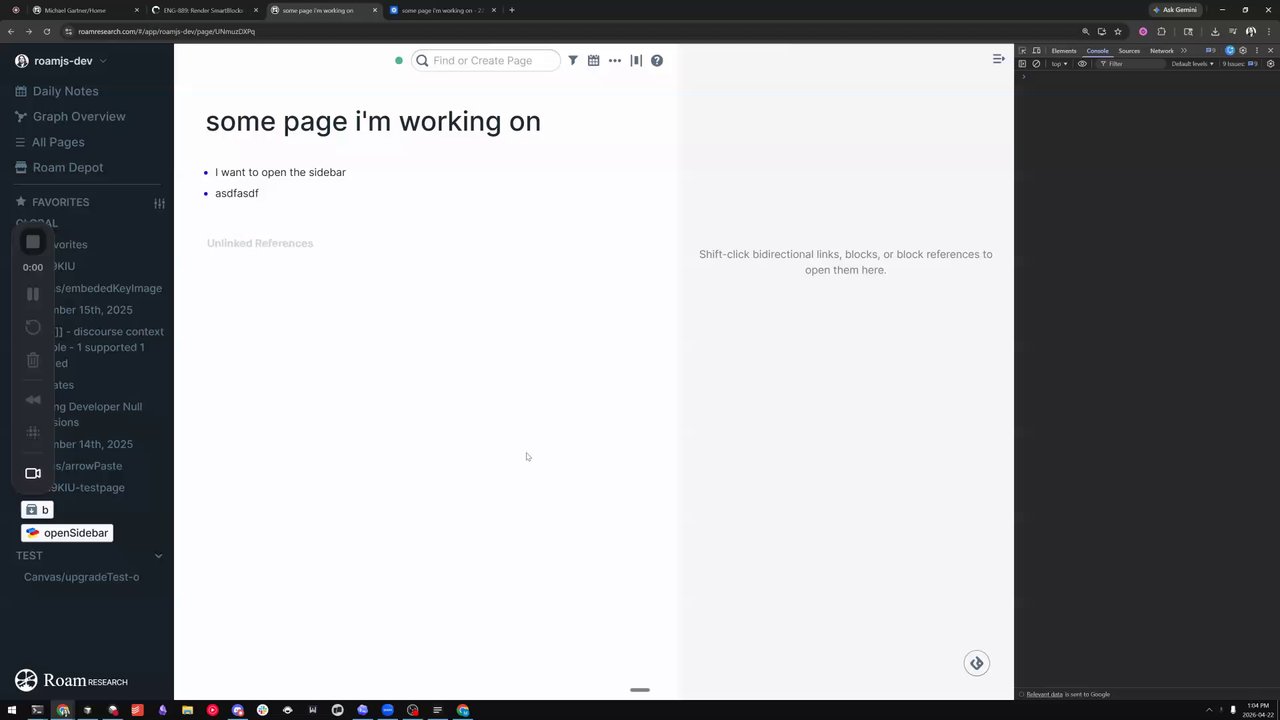Switch to the DevTools Sources tab
This screenshot has width=1280, height=720.
[1129, 51]
